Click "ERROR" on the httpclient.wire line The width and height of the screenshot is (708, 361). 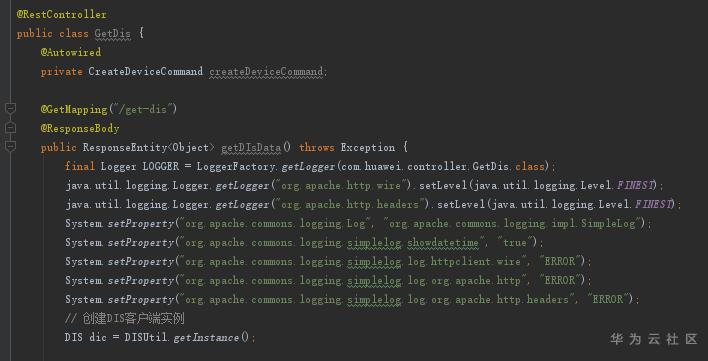pyautogui.click(x=559, y=262)
